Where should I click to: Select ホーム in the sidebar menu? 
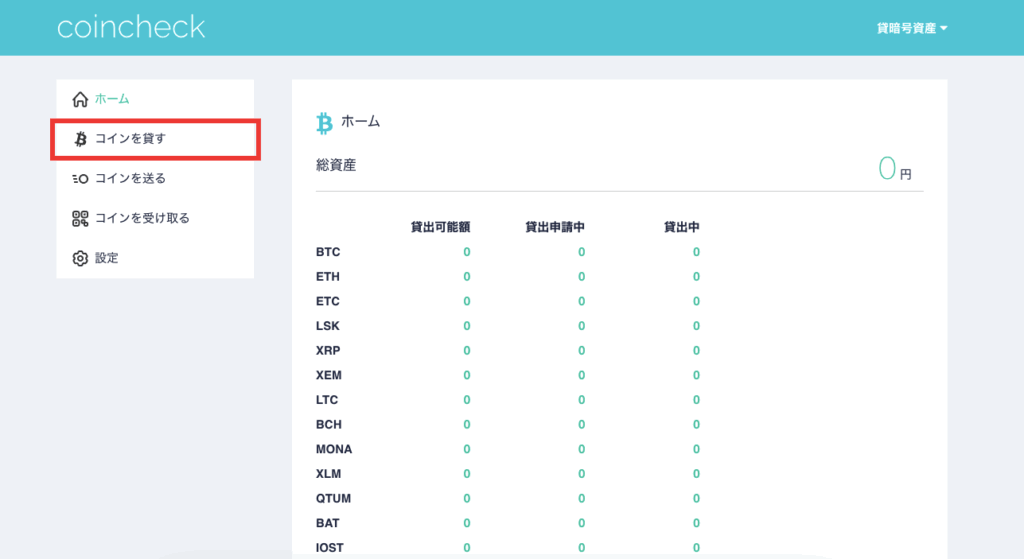(x=112, y=99)
